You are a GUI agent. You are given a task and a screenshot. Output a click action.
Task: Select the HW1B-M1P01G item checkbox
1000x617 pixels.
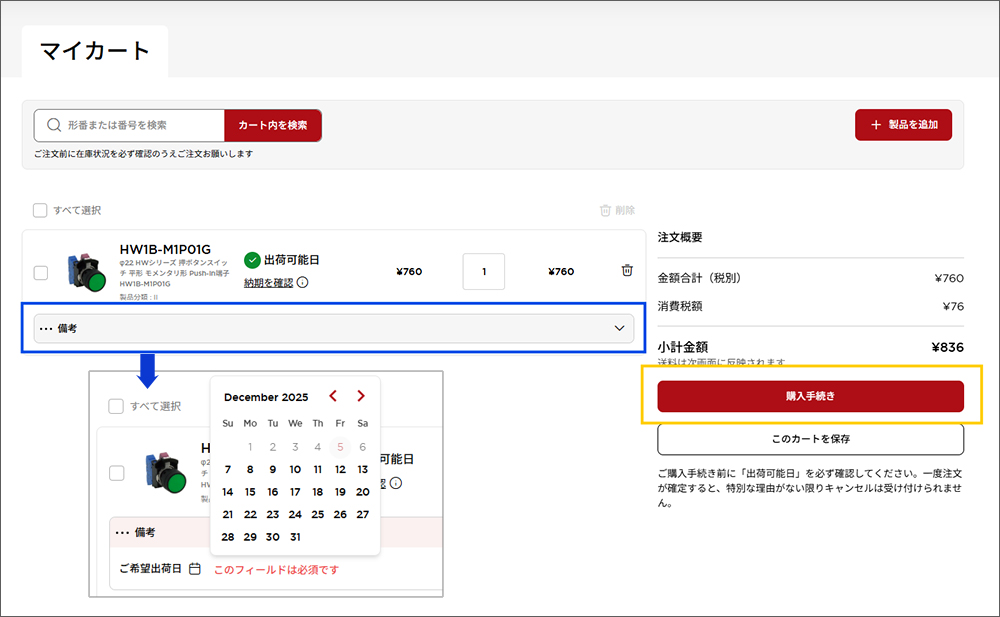tap(40, 272)
